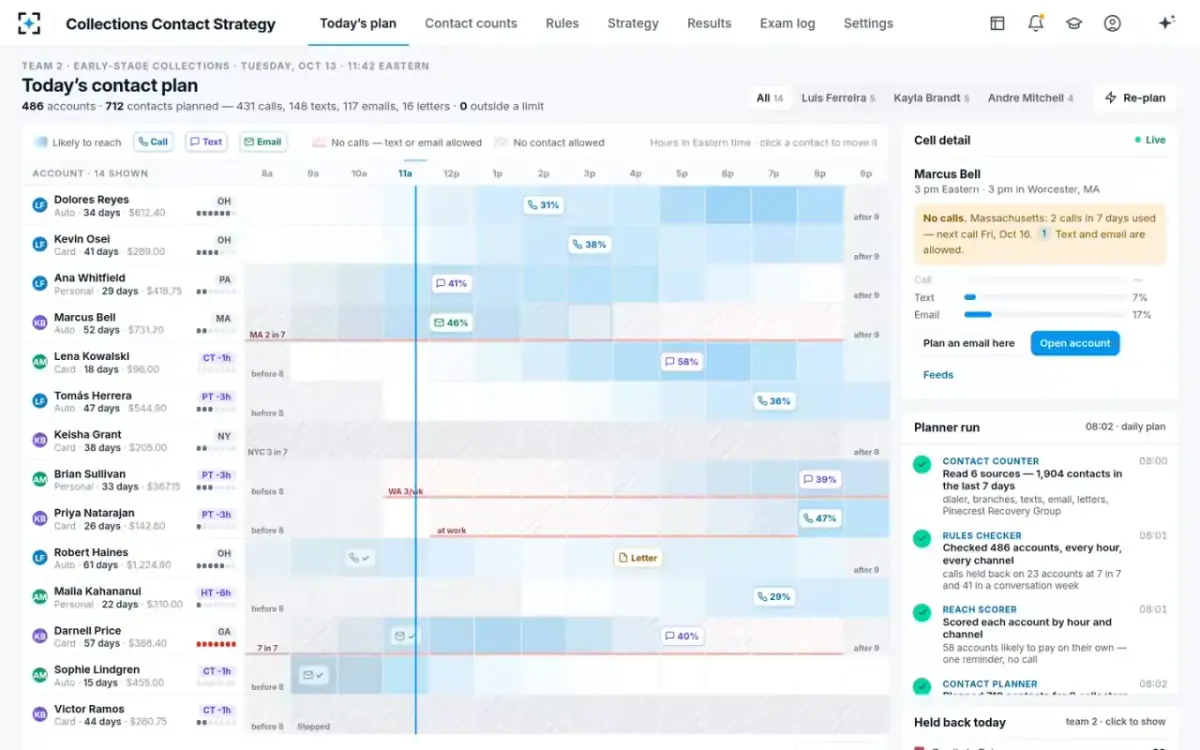The image size is (1200, 750).
Task: Click the 46% email chip for Marcus Bell
Action: coord(452,323)
